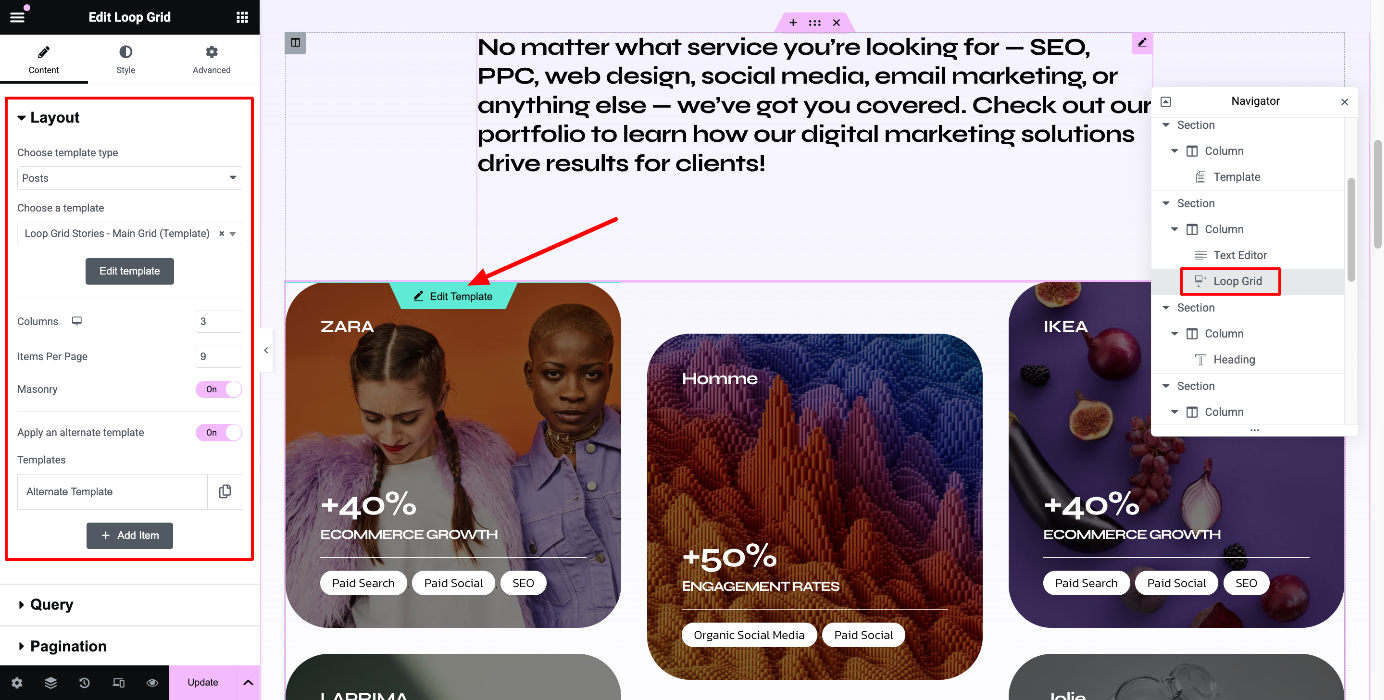Switch to the Advanced tab
The height and width of the screenshot is (700, 1384).
point(211,59)
